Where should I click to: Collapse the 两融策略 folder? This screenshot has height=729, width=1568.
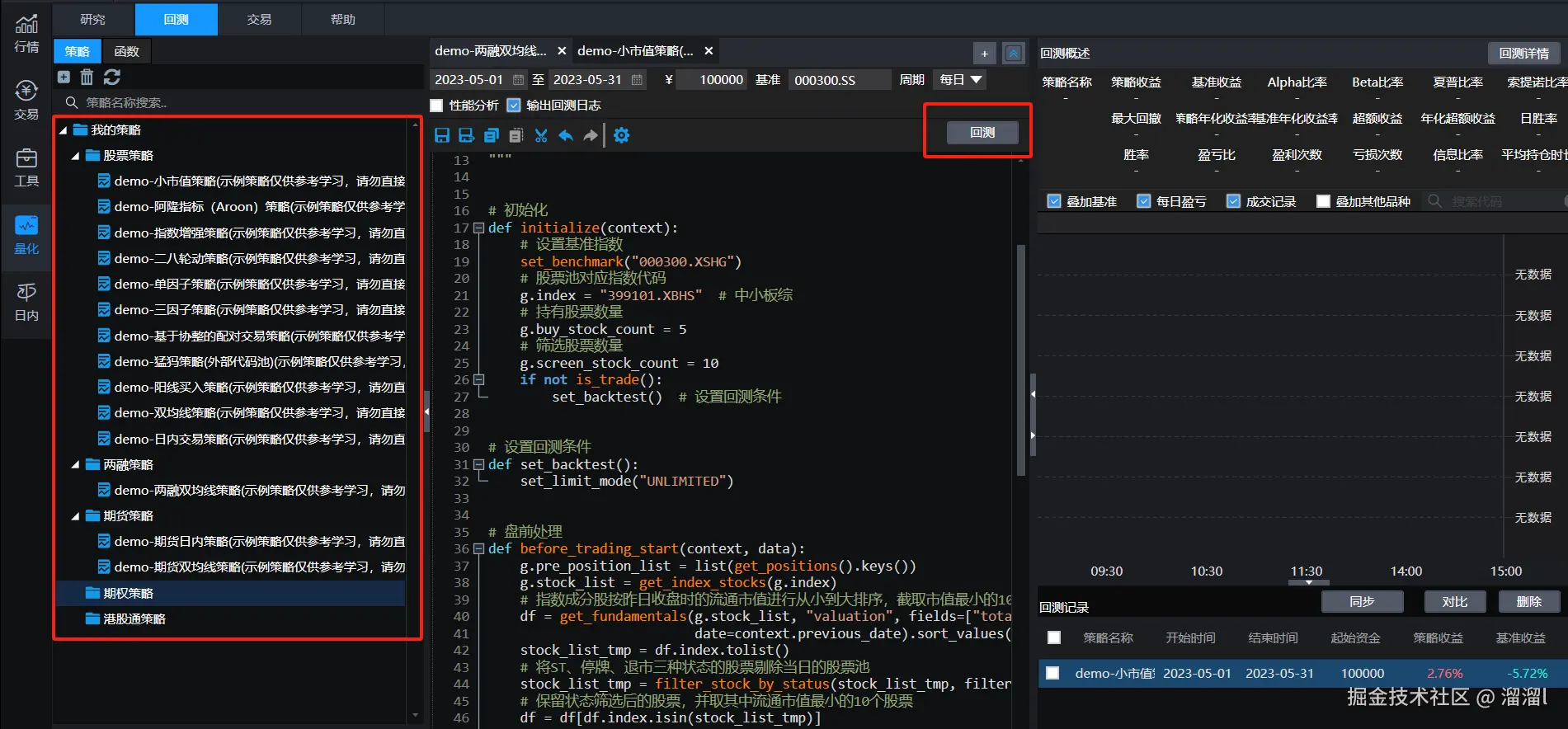pyautogui.click(x=76, y=465)
